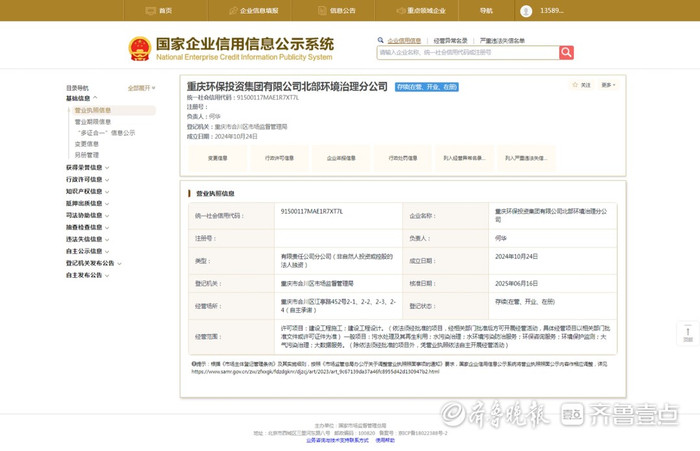700x451 pixels.
Task: Click the 变更信息 card button
Action: coord(218,158)
